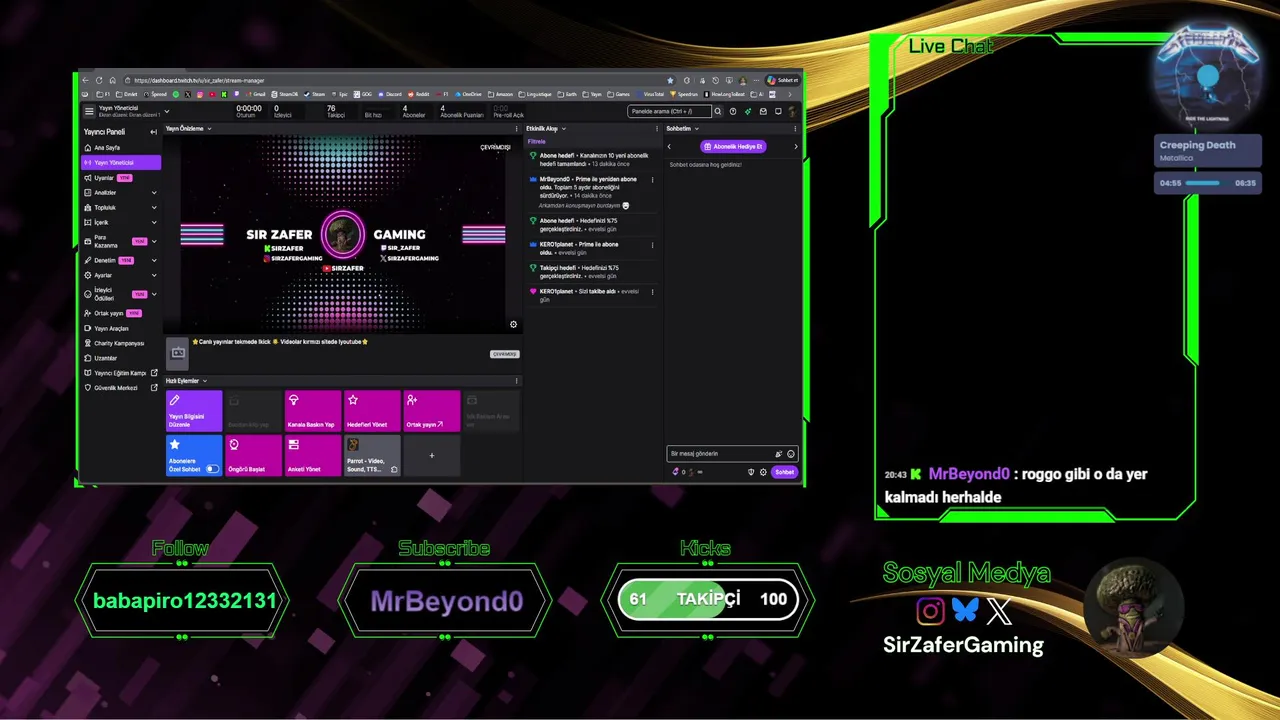Open the help icon in dashboard header
The width and height of the screenshot is (1280, 720).
coord(733,111)
